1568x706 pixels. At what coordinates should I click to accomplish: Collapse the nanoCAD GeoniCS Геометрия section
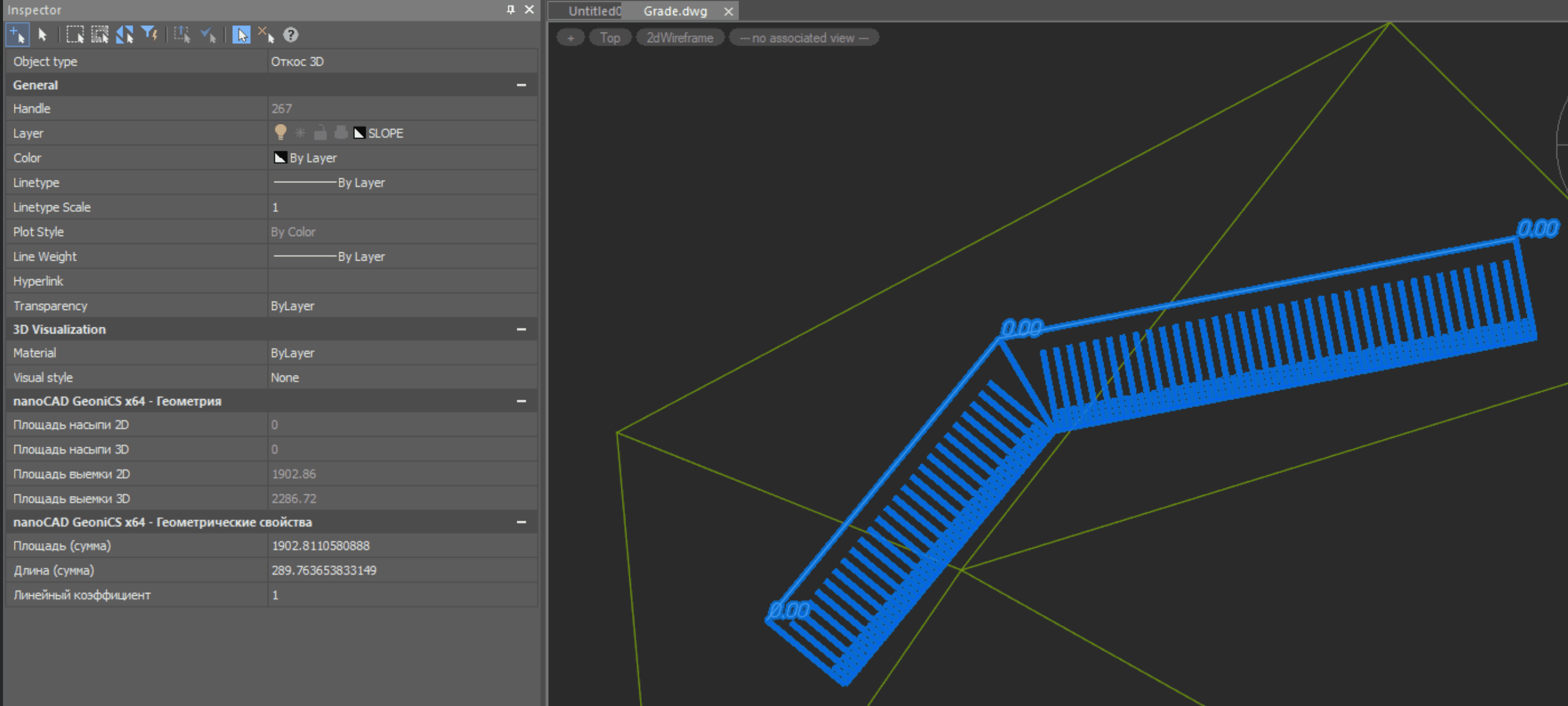pos(521,401)
